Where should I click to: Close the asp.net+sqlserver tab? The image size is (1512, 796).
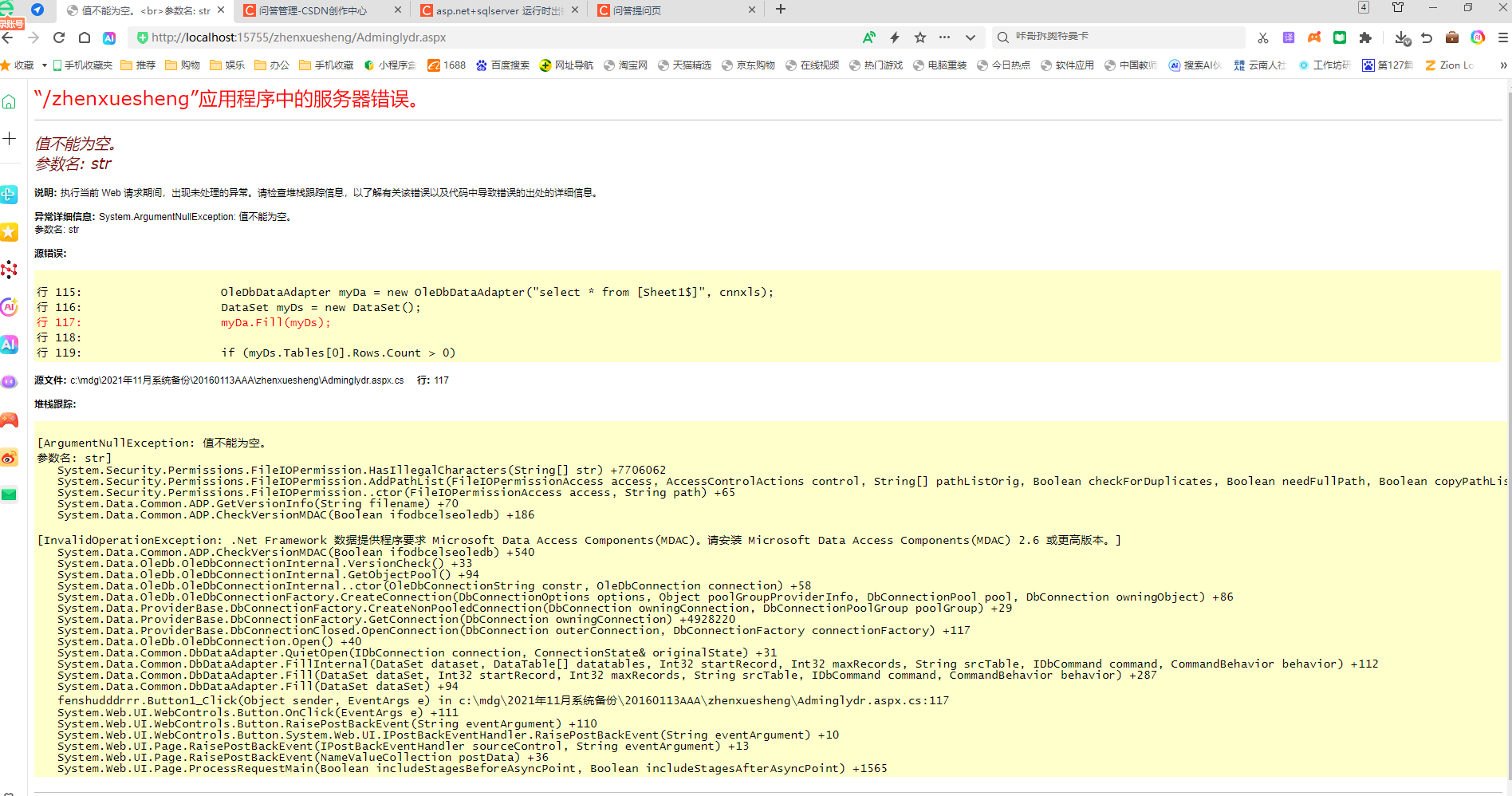click(x=575, y=10)
